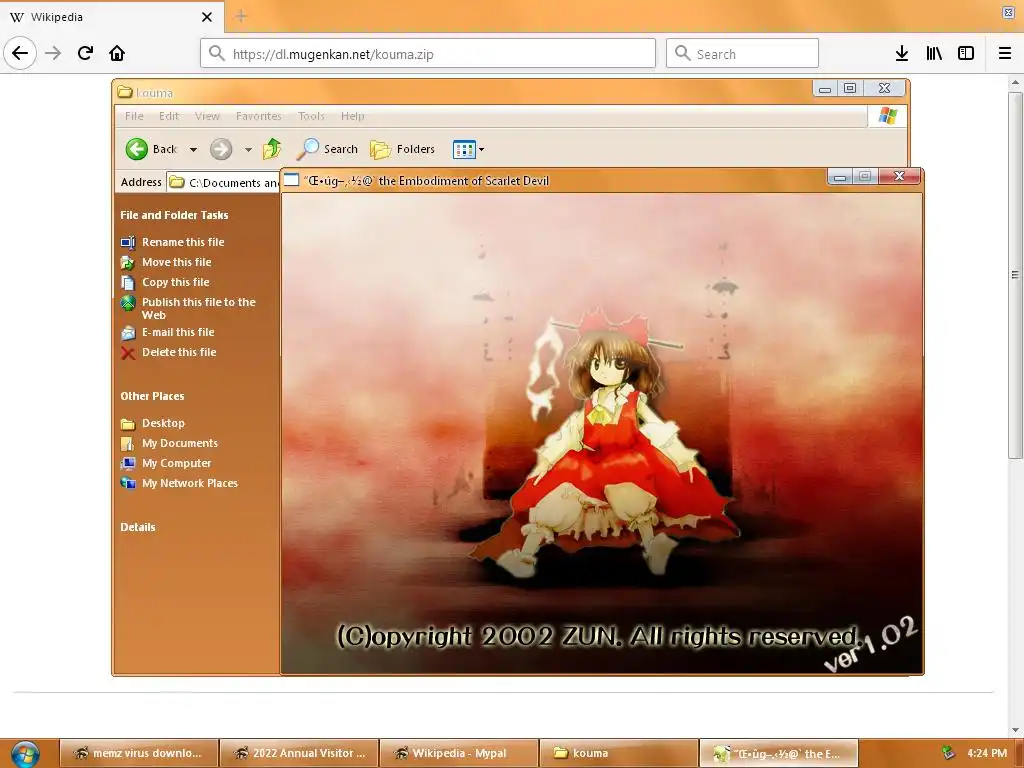Click the Explorer Address path field
Image resolution: width=1024 pixels, height=768 pixels.
point(223,182)
